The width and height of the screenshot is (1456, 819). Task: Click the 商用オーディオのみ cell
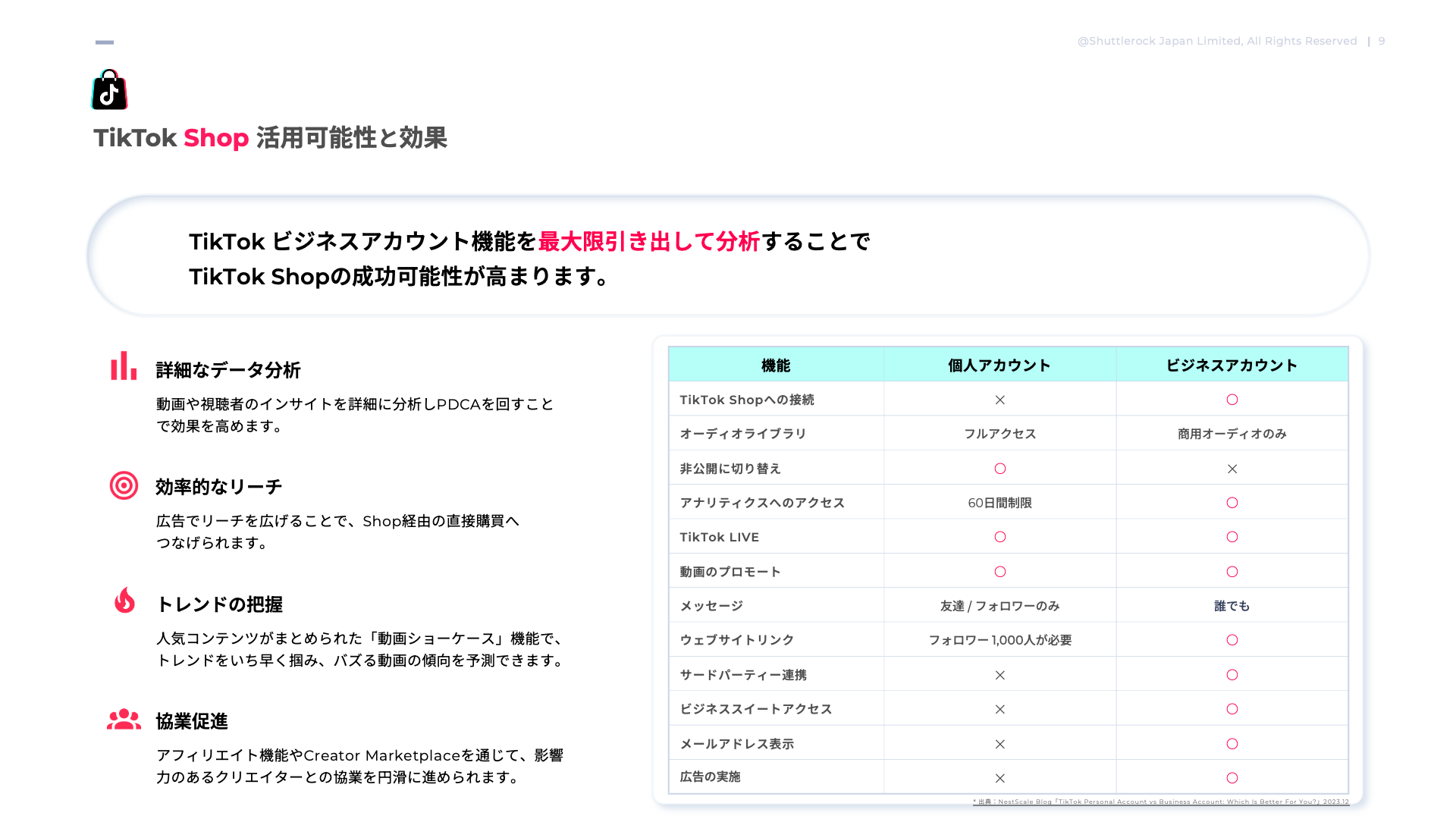coord(1232,434)
